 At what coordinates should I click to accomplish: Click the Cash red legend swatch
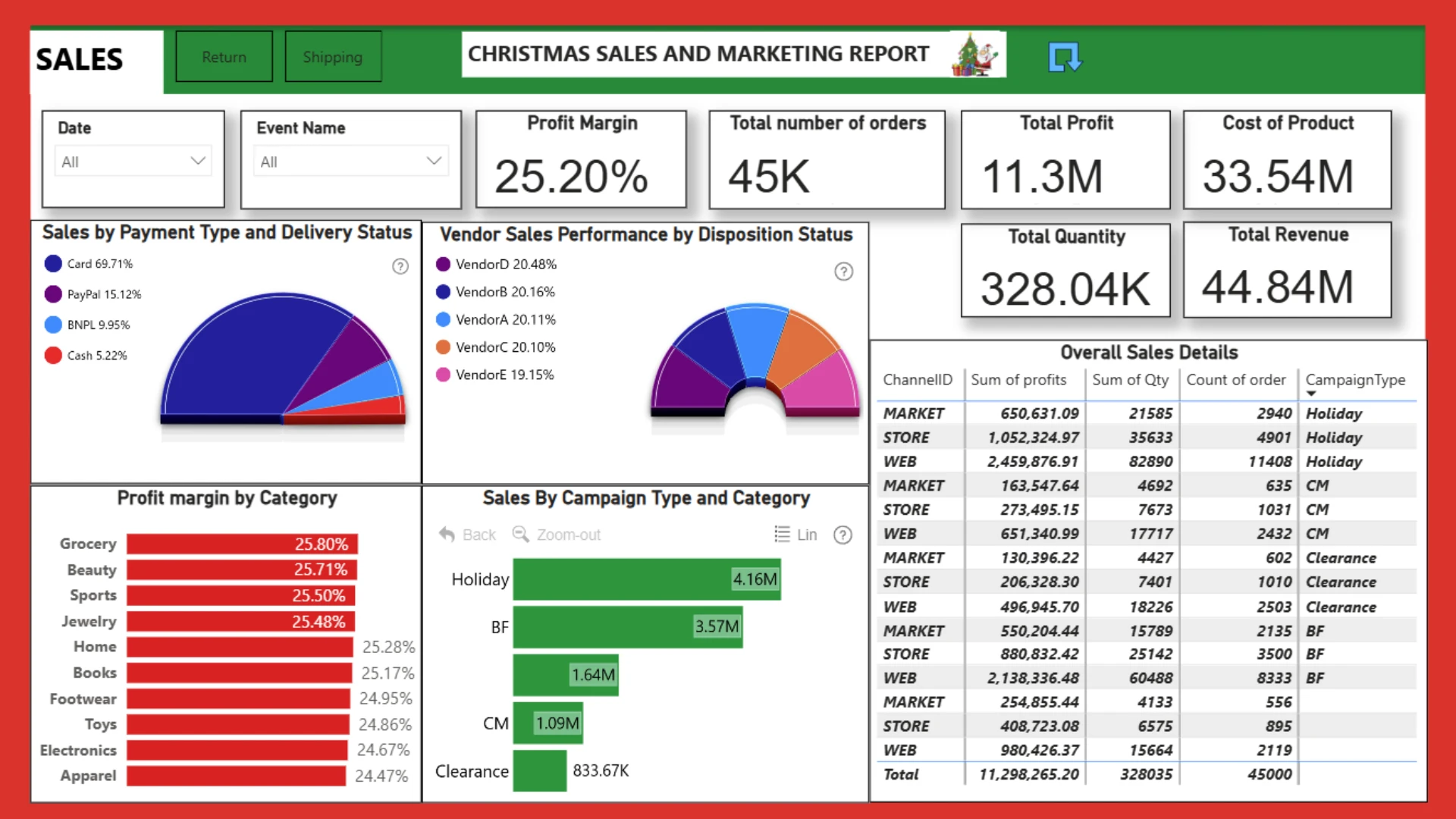pyautogui.click(x=53, y=355)
